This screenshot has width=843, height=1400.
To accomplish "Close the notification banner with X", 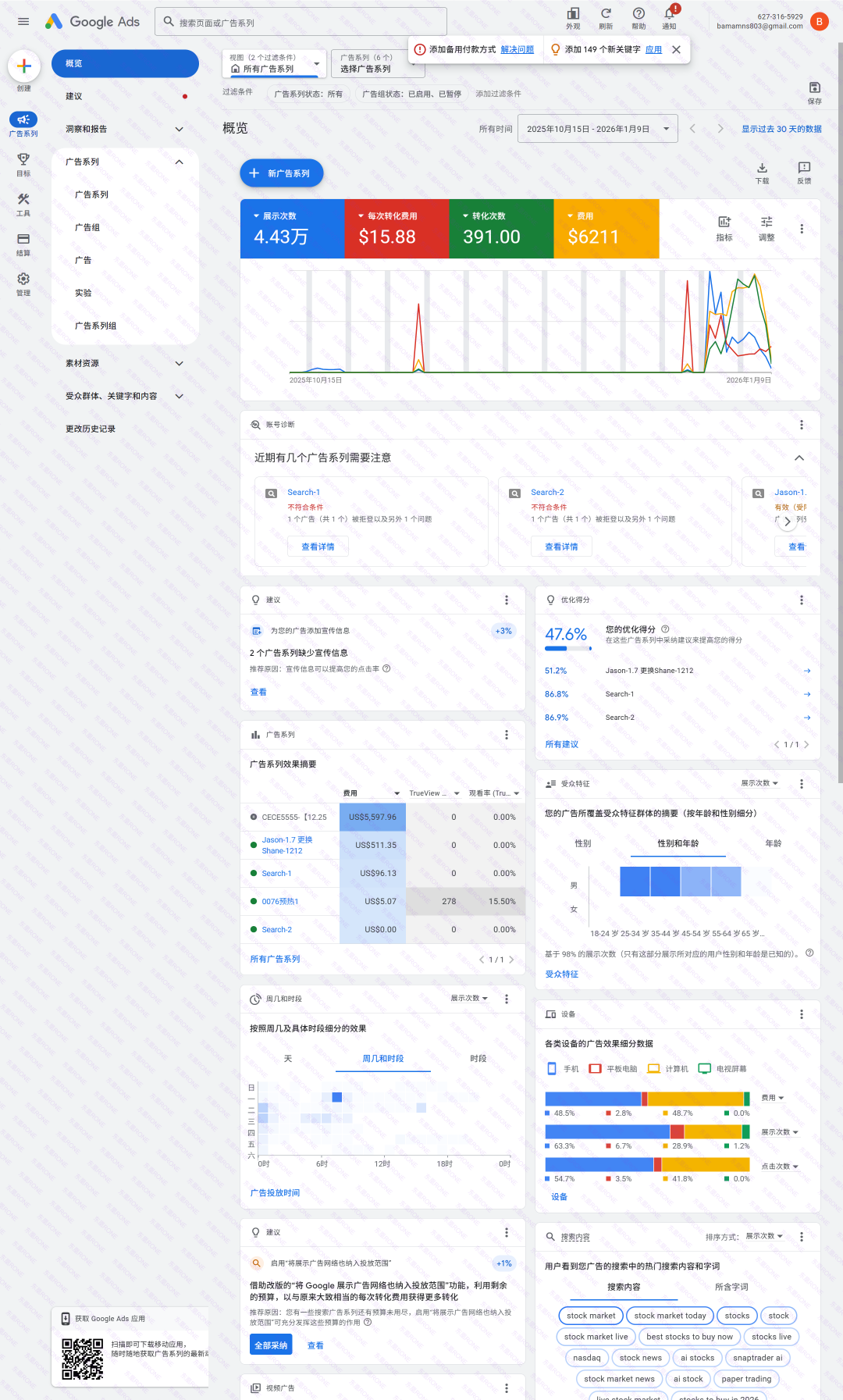I will [x=676, y=49].
